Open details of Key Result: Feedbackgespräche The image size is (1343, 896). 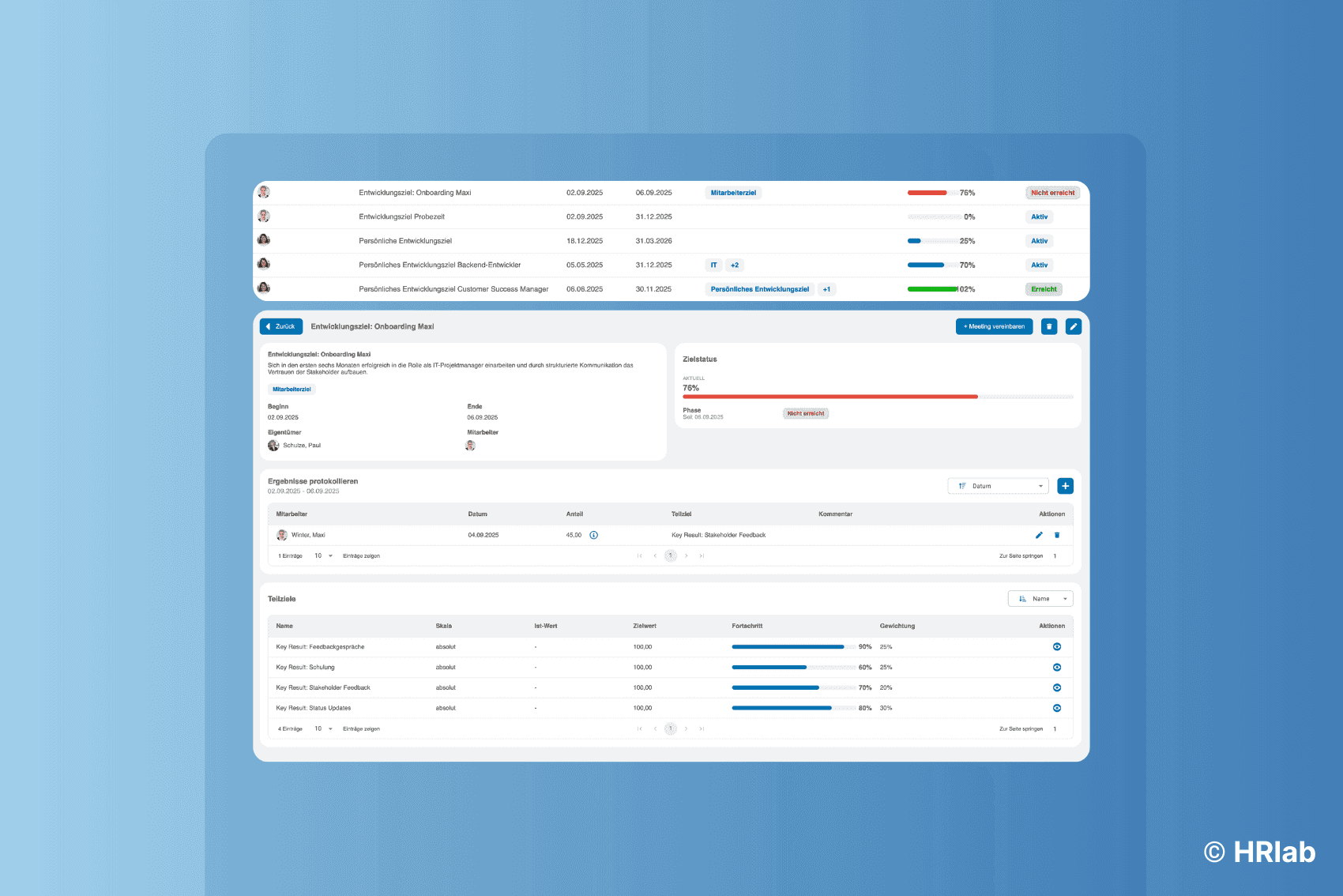(x=1056, y=646)
